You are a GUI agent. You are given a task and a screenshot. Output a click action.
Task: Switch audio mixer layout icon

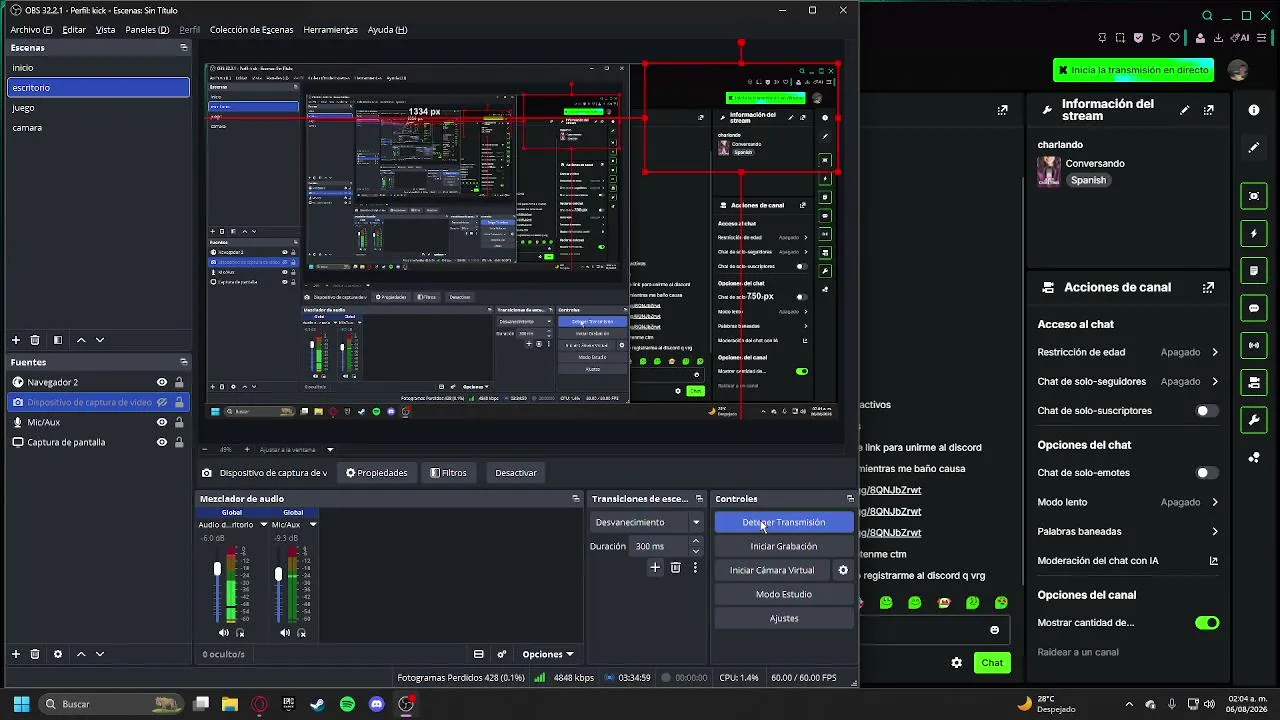click(479, 654)
